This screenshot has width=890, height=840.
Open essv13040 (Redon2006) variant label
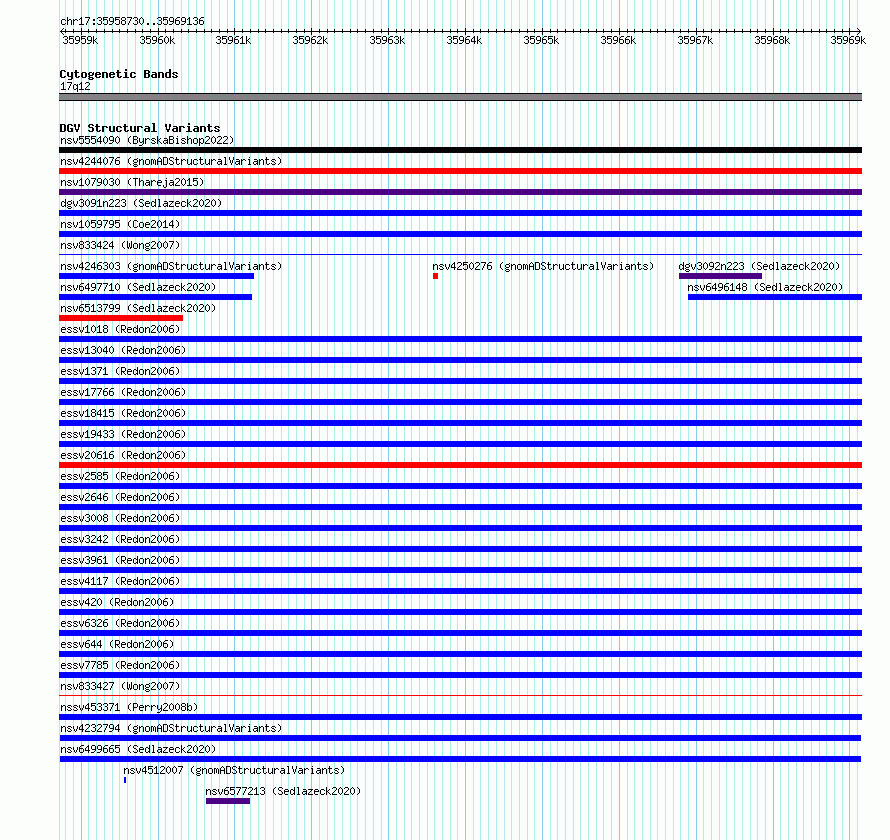pos(123,350)
